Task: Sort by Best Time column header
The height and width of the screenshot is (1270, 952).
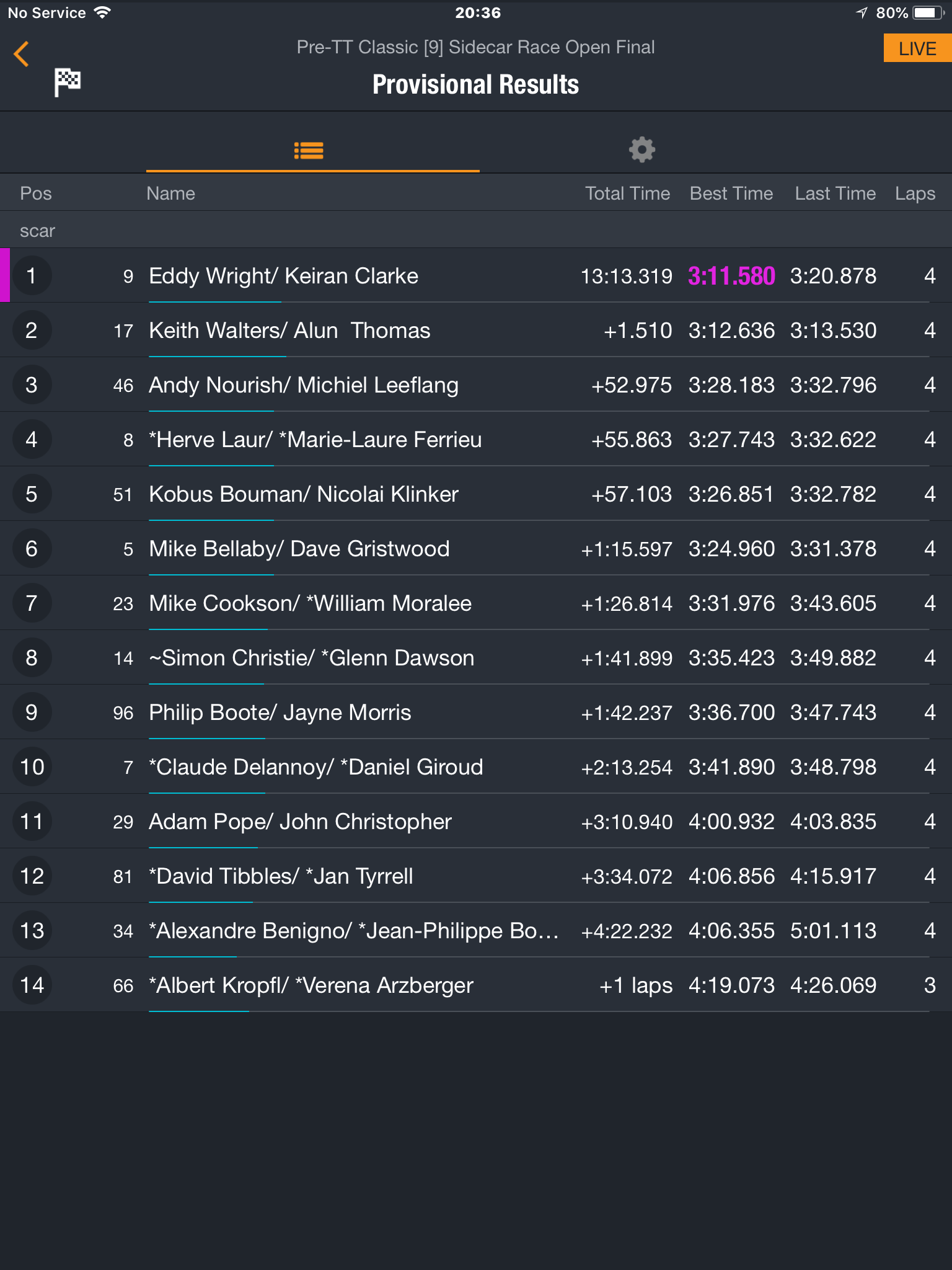Action: pyautogui.click(x=731, y=193)
